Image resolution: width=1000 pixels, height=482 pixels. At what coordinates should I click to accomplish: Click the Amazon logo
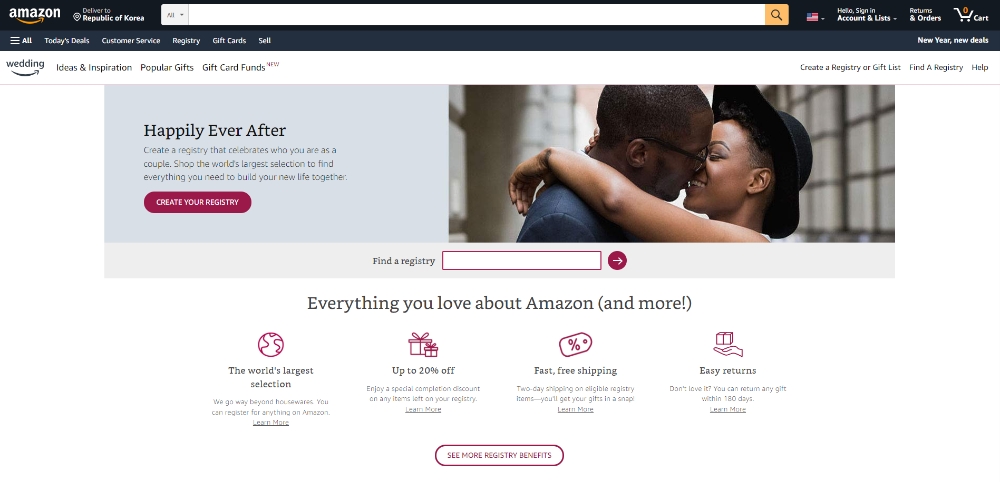click(34, 15)
